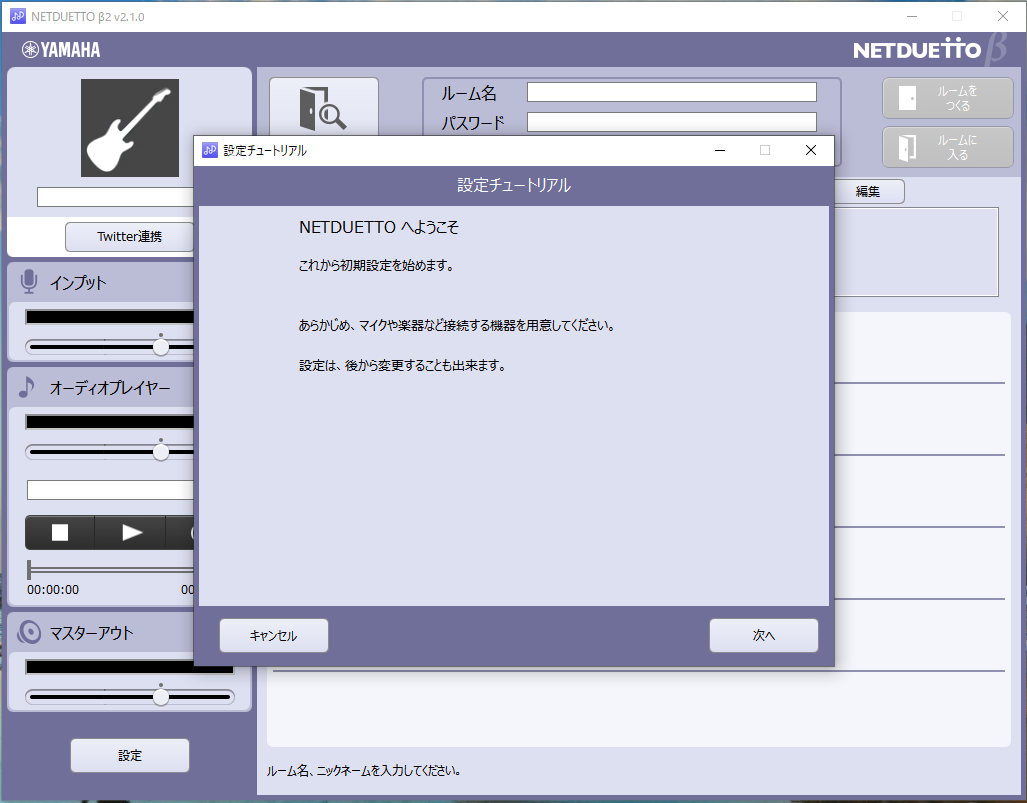Adjust the インプット volume slider
The image size is (1027, 803).
161,346
